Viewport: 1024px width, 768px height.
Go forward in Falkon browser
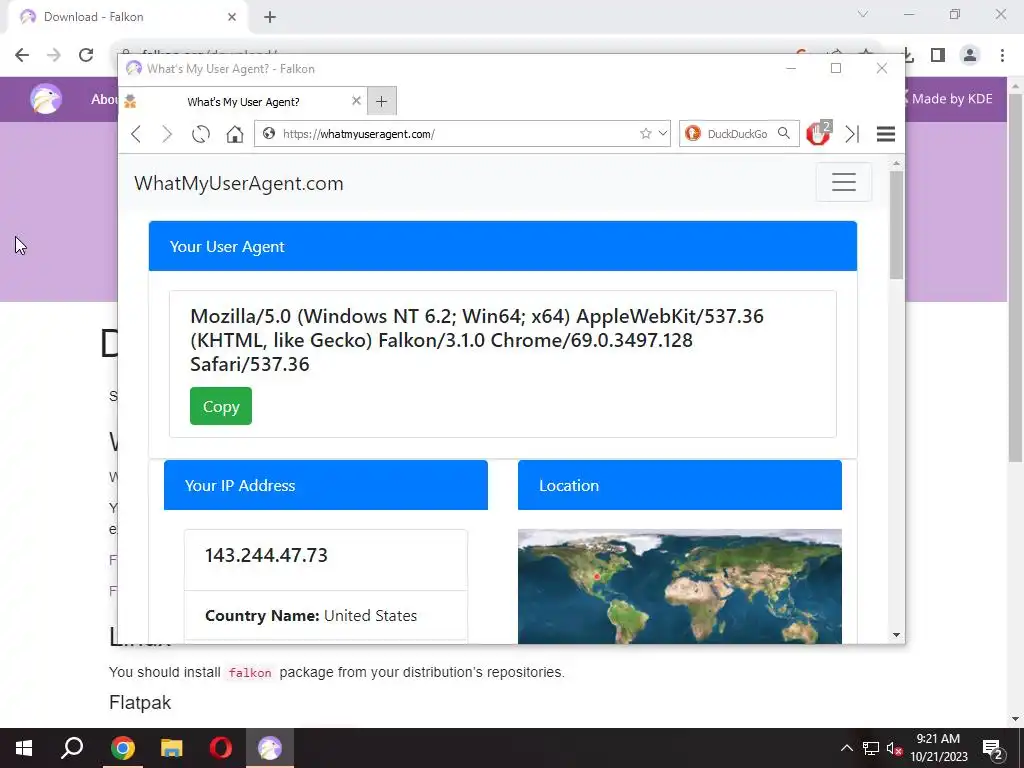click(167, 134)
